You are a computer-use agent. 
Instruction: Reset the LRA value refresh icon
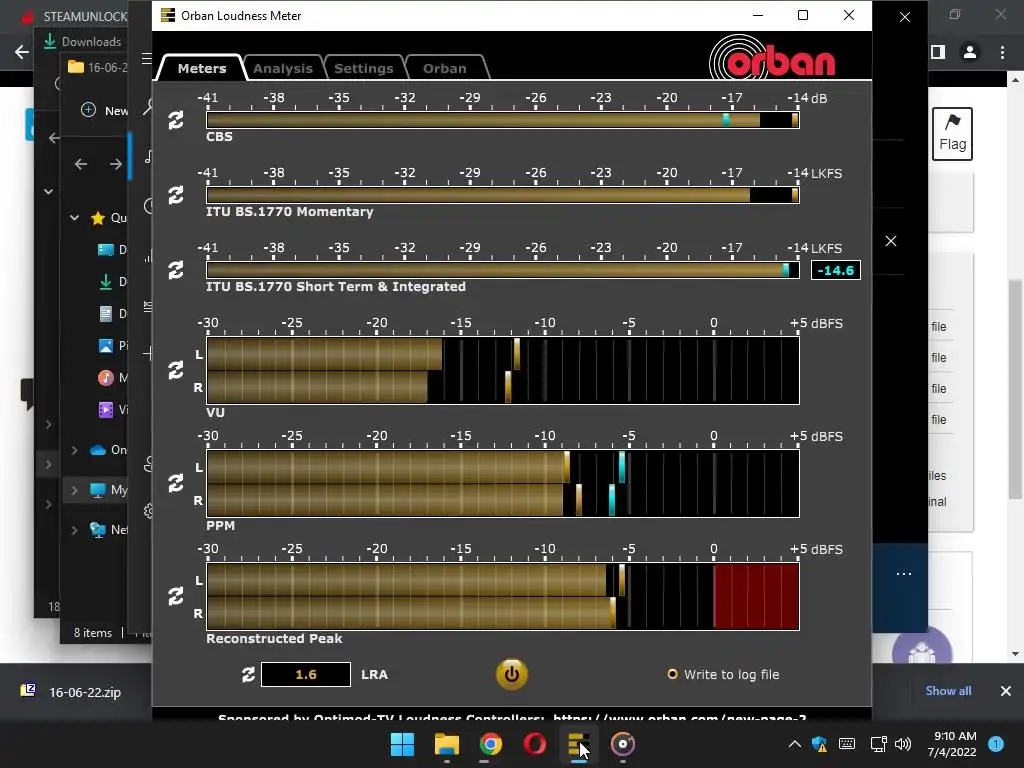click(x=248, y=675)
